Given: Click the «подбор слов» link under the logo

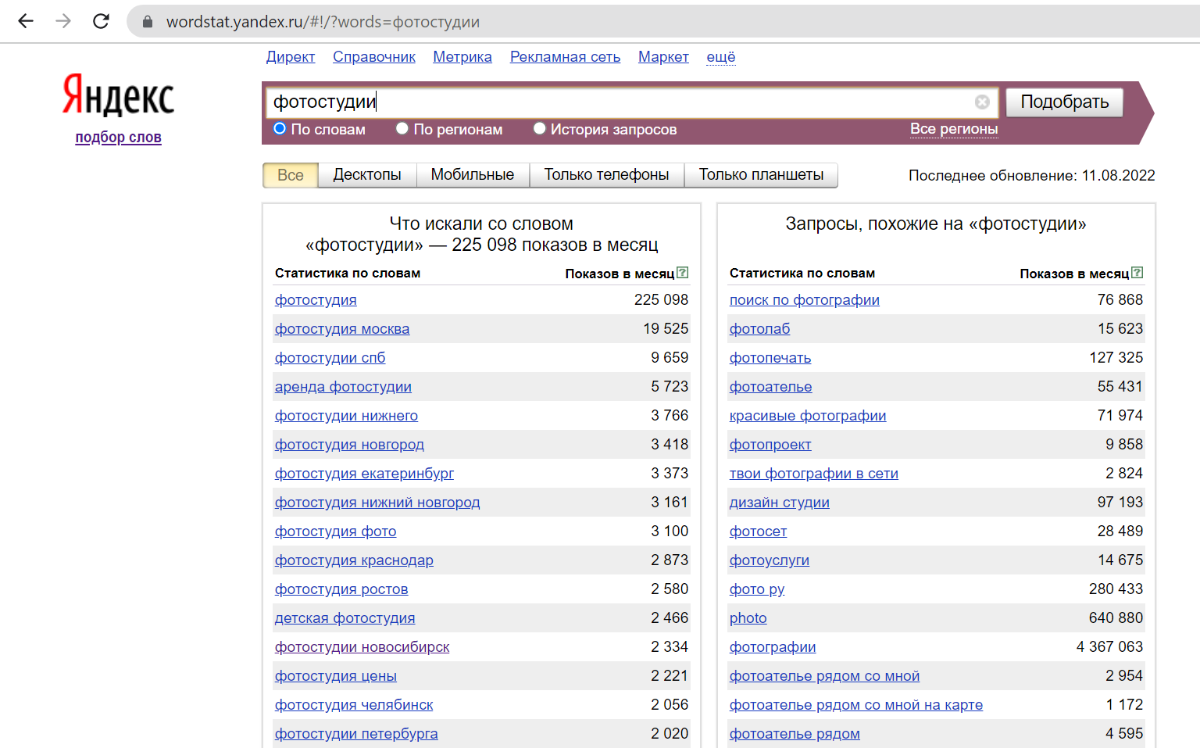Looking at the screenshot, I should 118,137.
